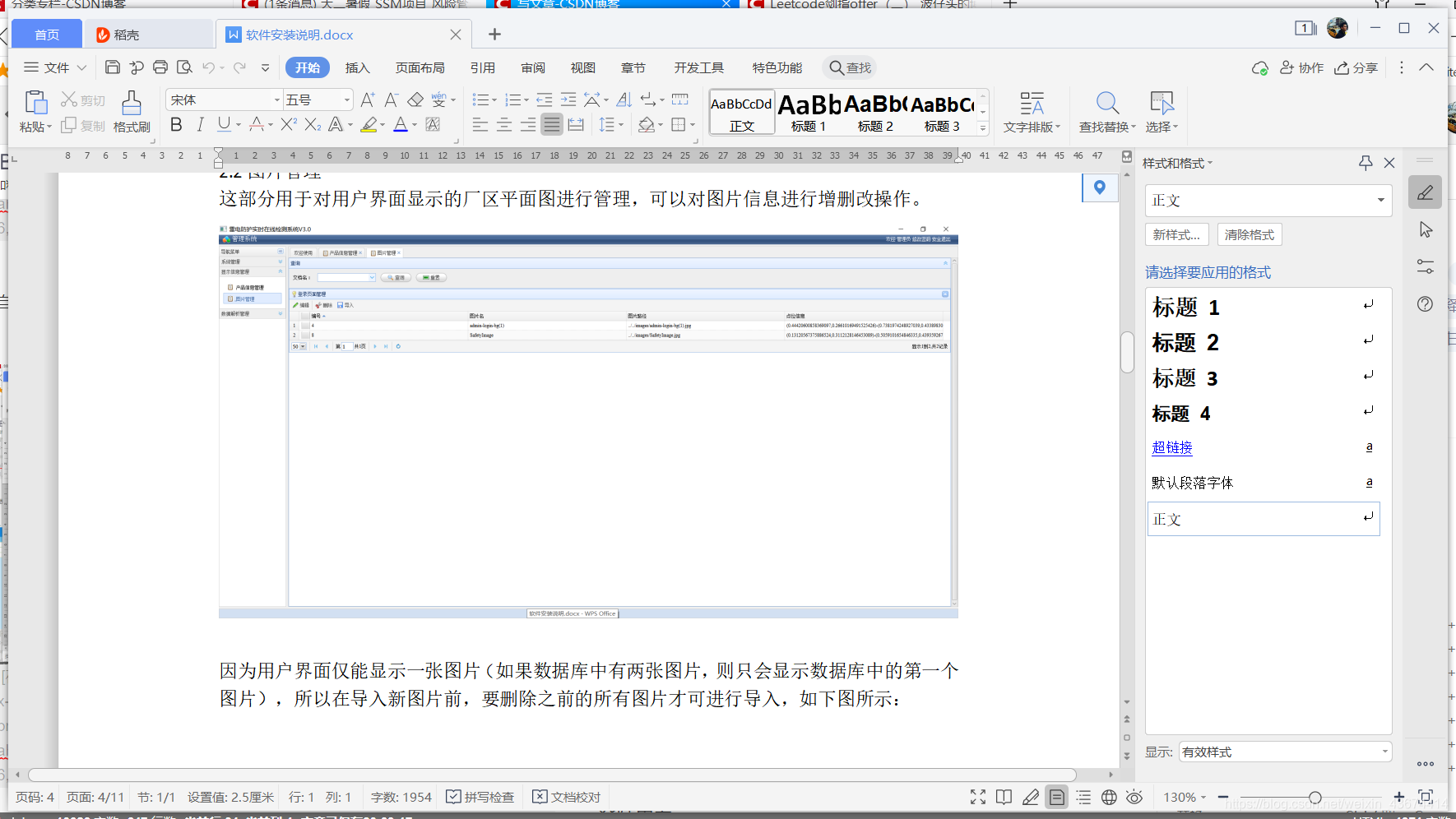Screen dimensions: 1456x819
Task: Expand the 文件 menu dropdown arrow
Action: point(81,67)
